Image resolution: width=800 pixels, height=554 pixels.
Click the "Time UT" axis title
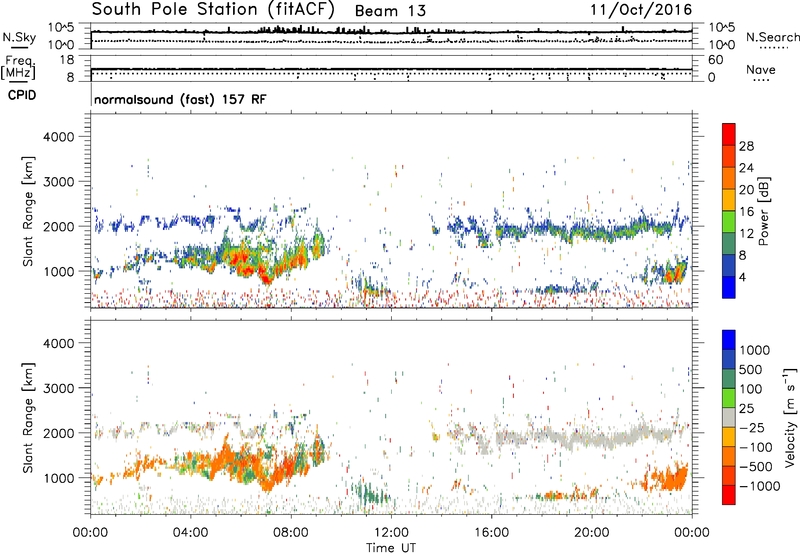click(391, 548)
